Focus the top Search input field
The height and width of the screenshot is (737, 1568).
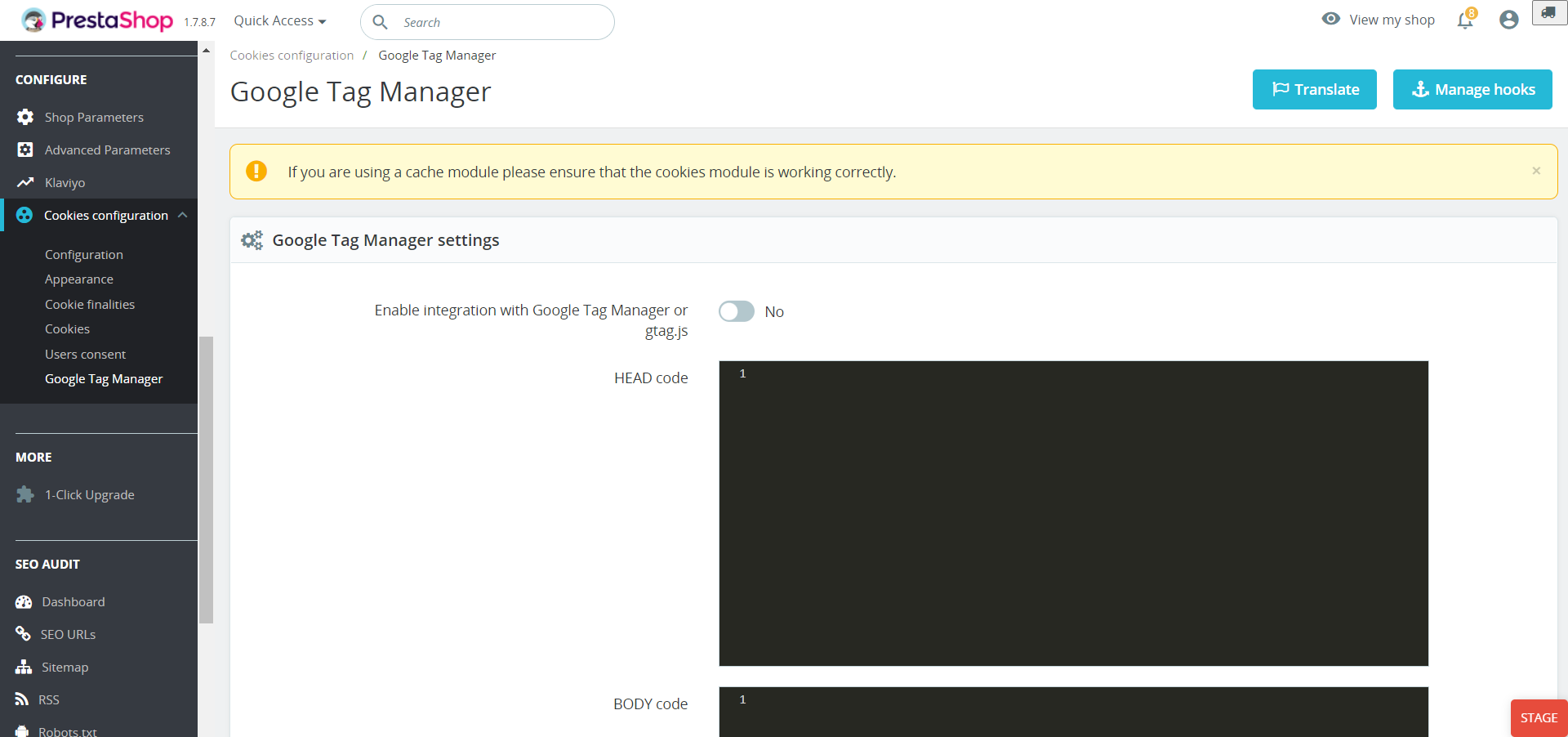(488, 22)
